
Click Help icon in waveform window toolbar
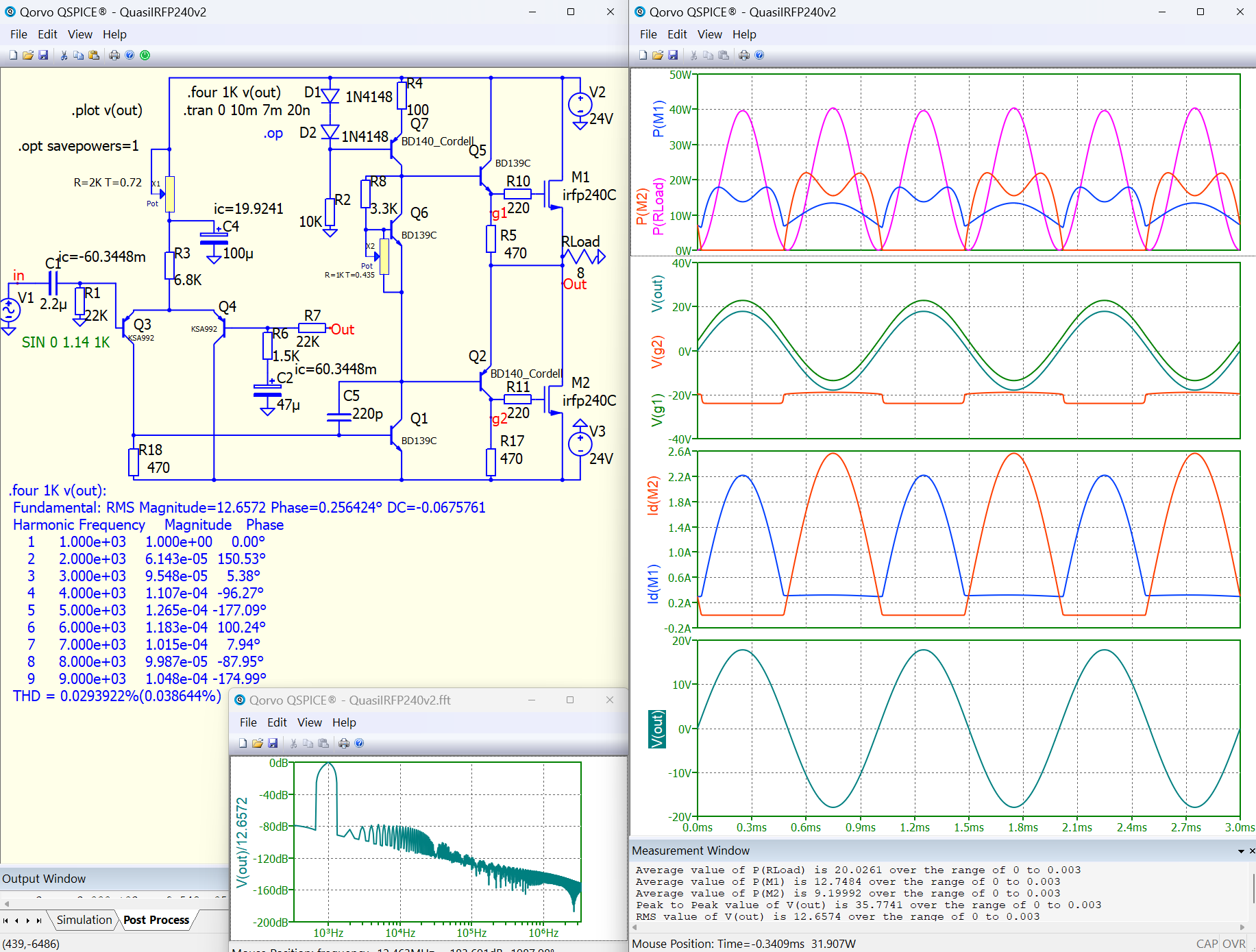759,56
